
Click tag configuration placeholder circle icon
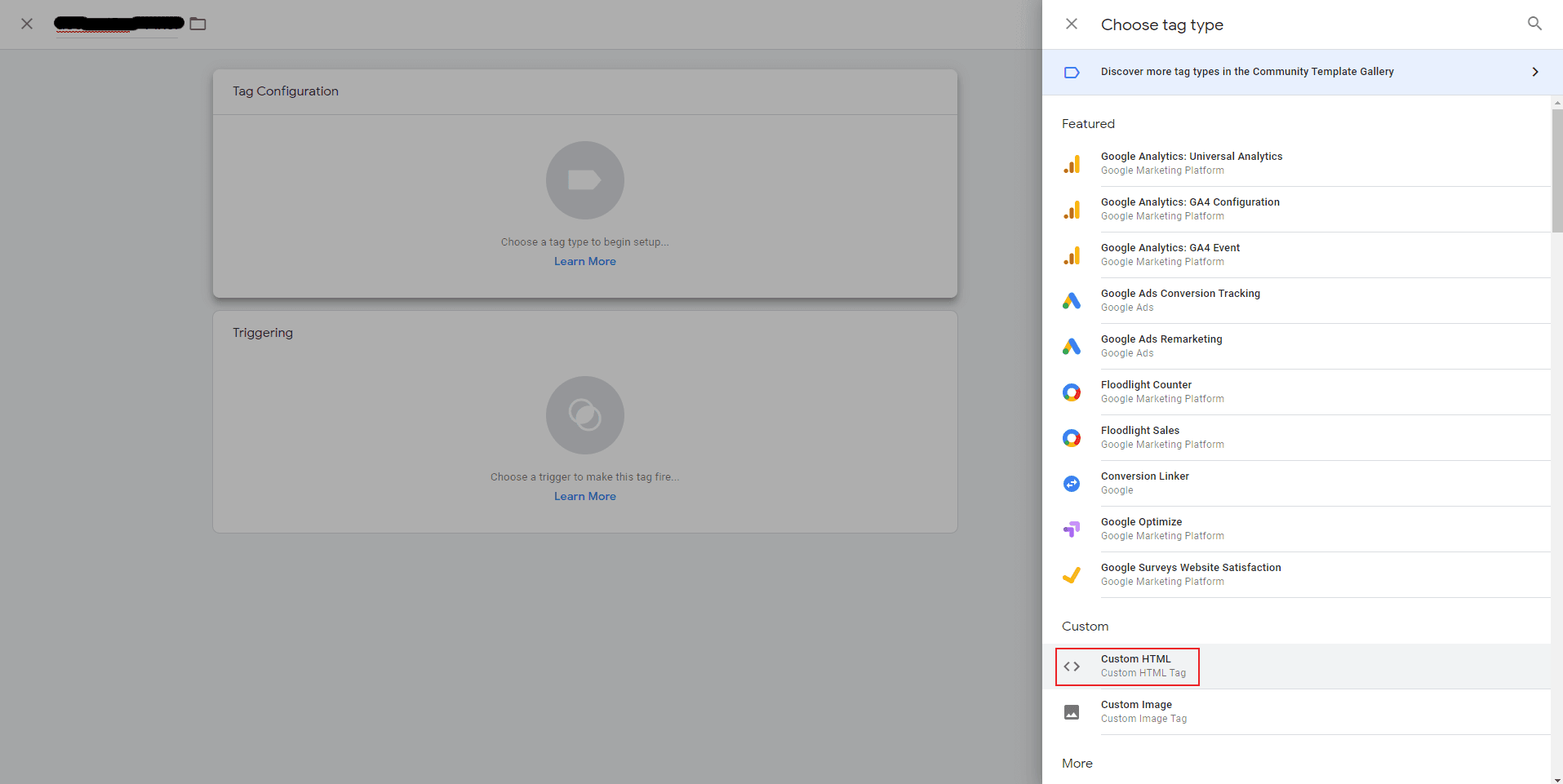(x=585, y=180)
